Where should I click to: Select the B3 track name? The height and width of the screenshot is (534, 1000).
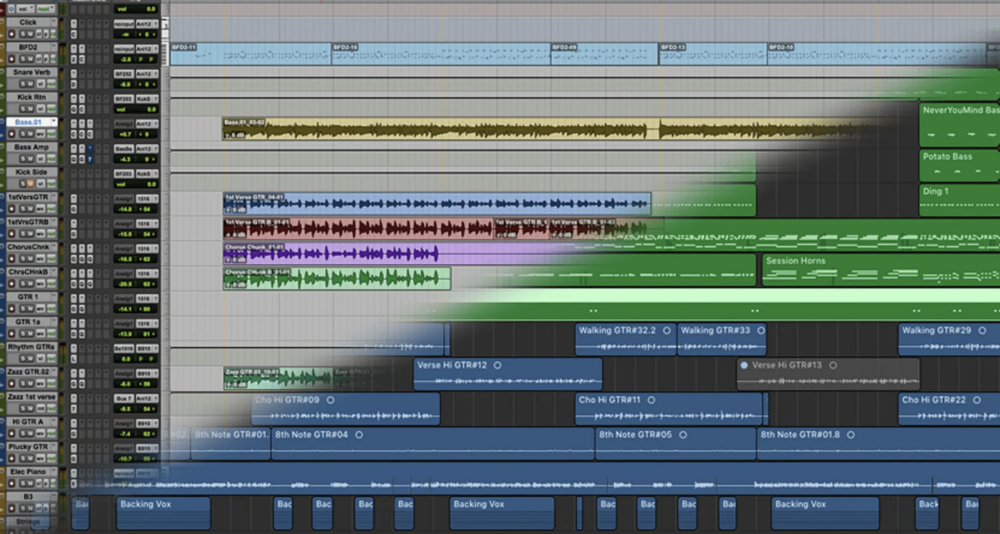(x=27, y=496)
